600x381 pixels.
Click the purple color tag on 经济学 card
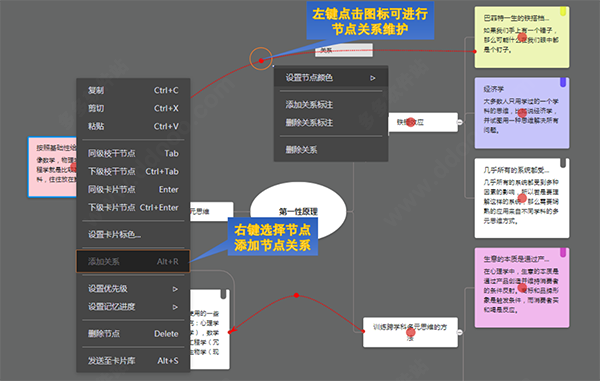(563, 82)
